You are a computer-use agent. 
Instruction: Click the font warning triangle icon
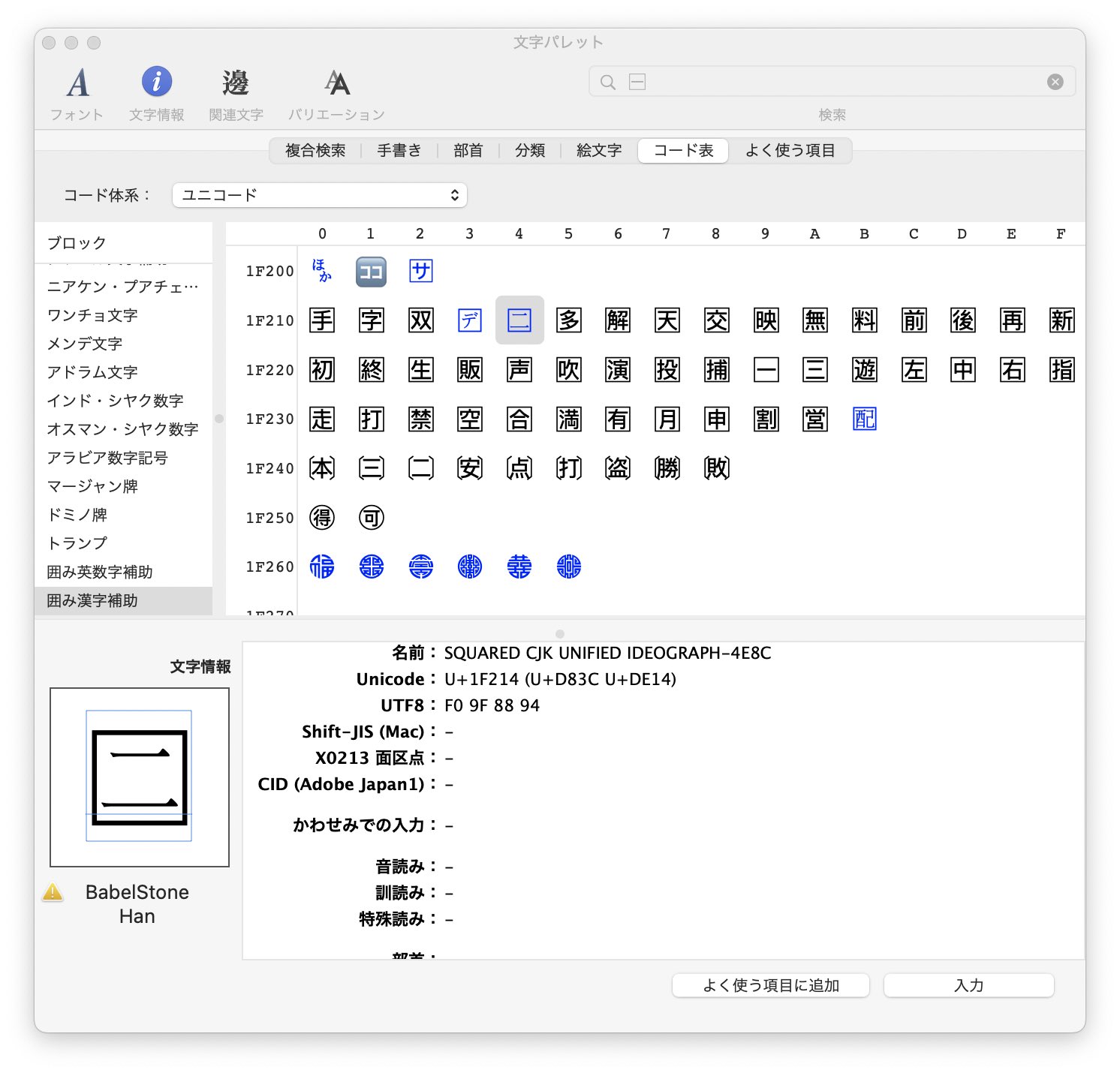[53, 891]
